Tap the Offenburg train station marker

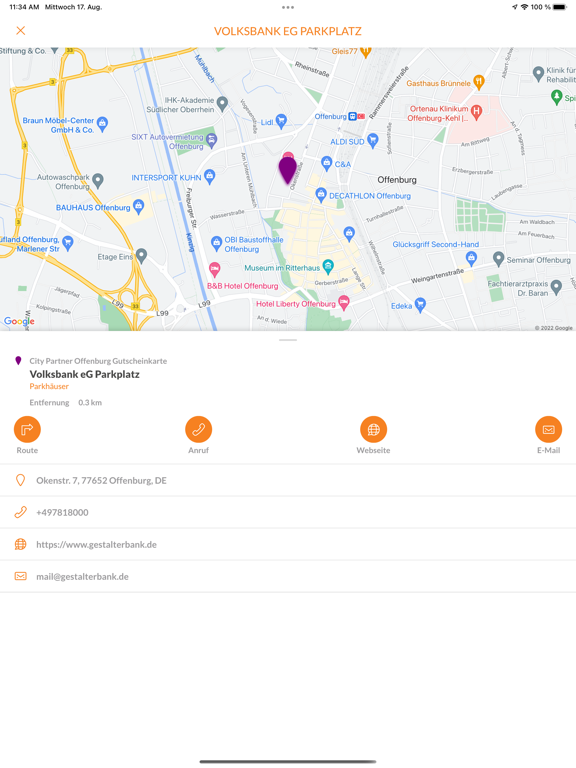tap(352, 117)
